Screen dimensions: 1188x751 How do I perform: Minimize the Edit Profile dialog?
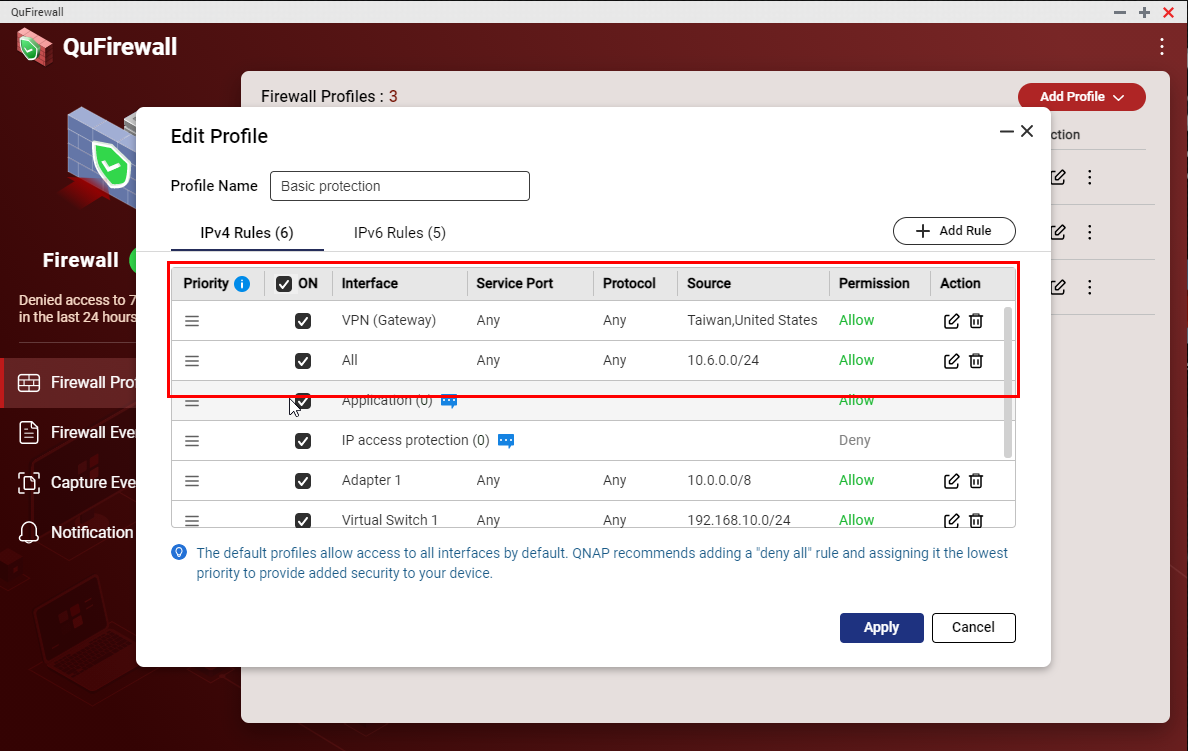coord(1006,132)
